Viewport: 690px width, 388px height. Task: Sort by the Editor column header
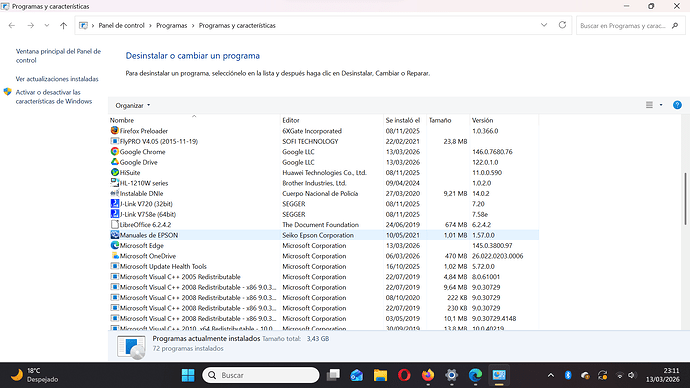pos(332,120)
